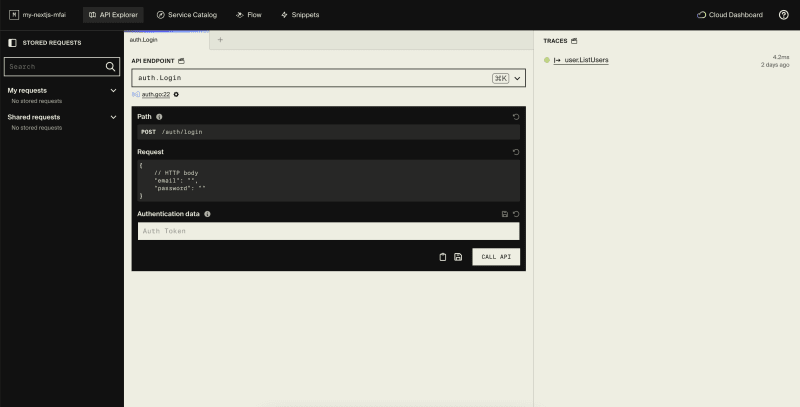Copy request using the clipboard icon
Image resolution: width=800 pixels, height=407 pixels.
pyautogui.click(x=442, y=257)
